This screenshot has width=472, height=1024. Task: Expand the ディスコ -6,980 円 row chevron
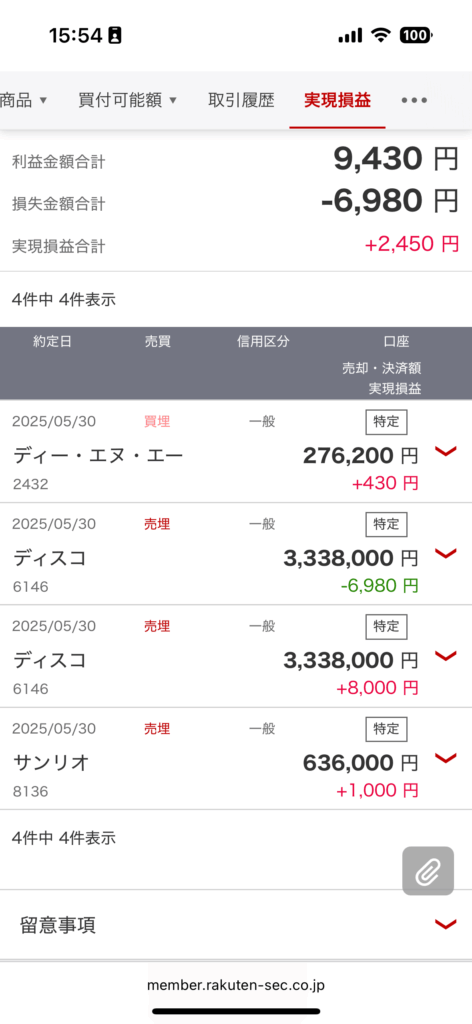pyautogui.click(x=445, y=554)
